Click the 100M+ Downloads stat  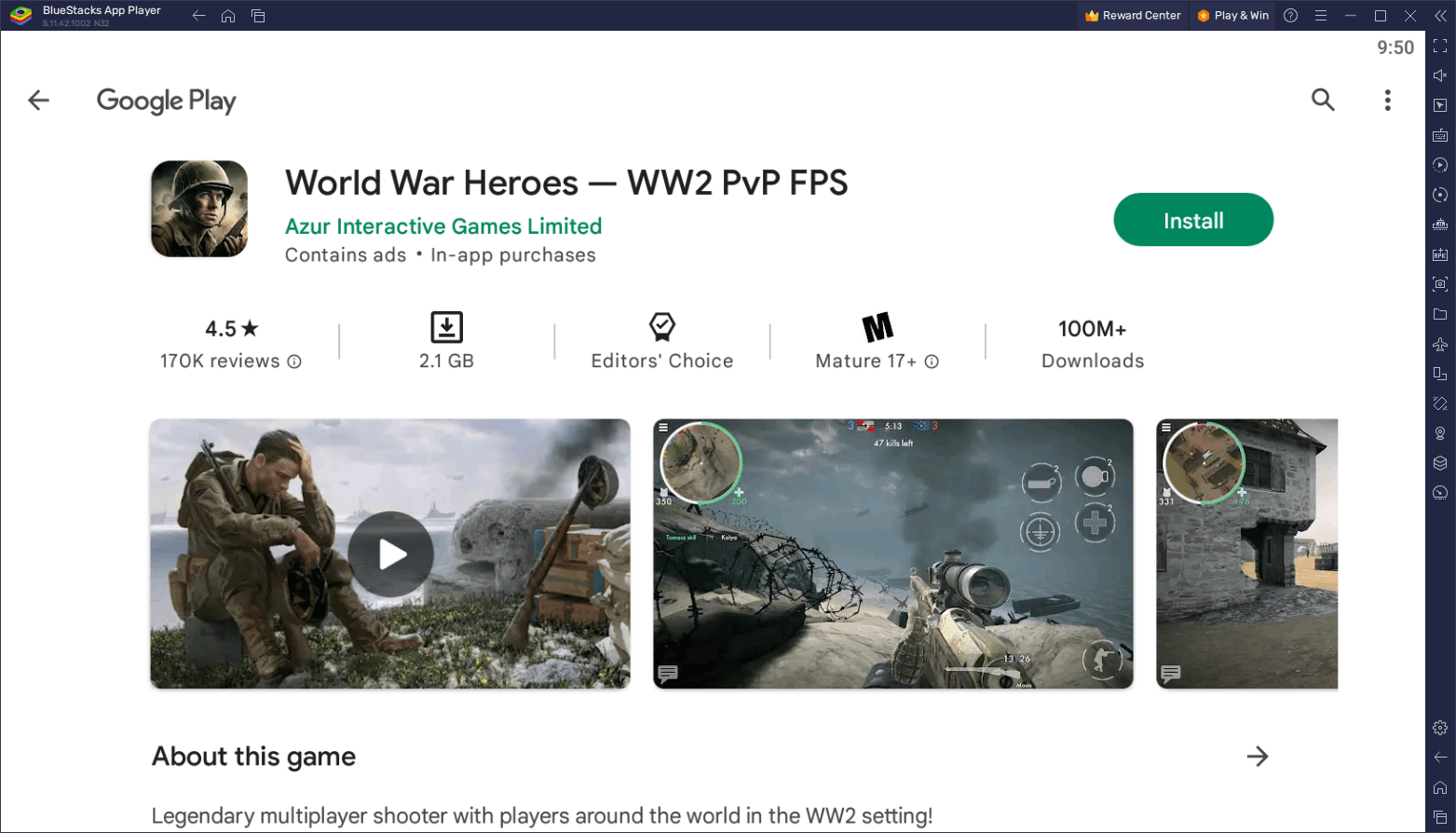(x=1093, y=344)
